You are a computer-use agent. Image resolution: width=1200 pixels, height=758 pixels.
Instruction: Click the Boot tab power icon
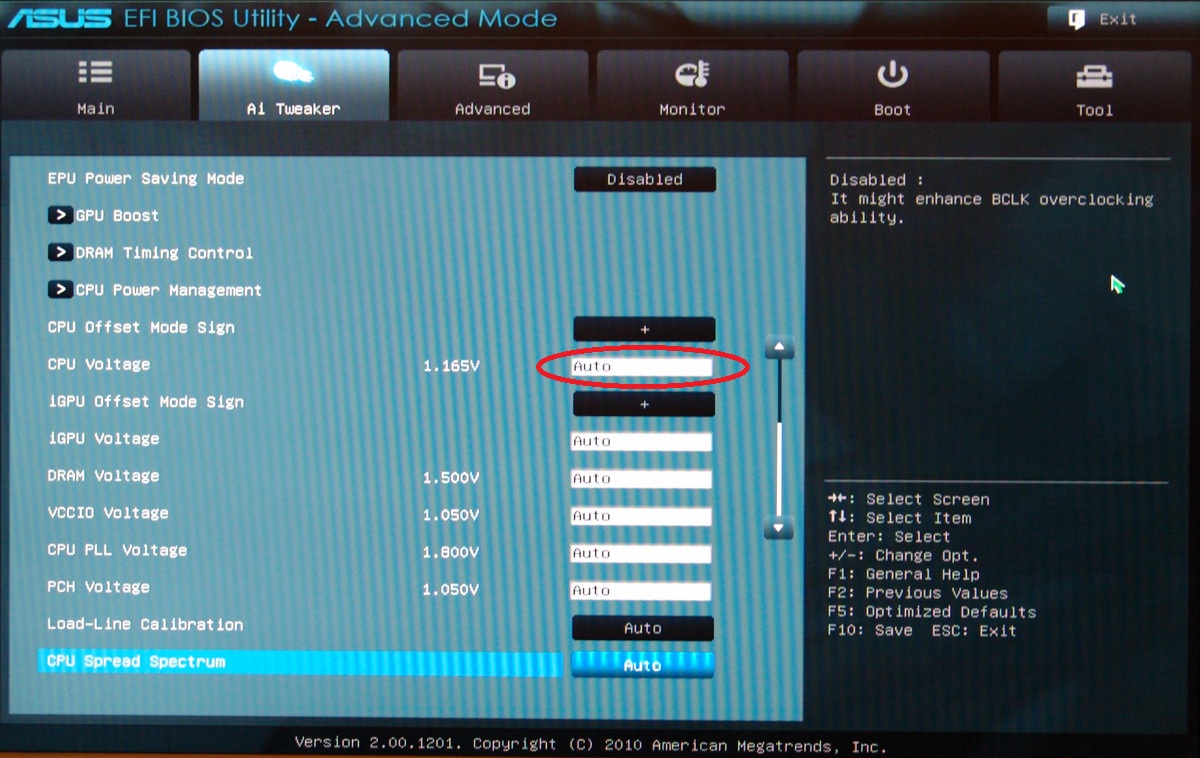[x=892, y=74]
